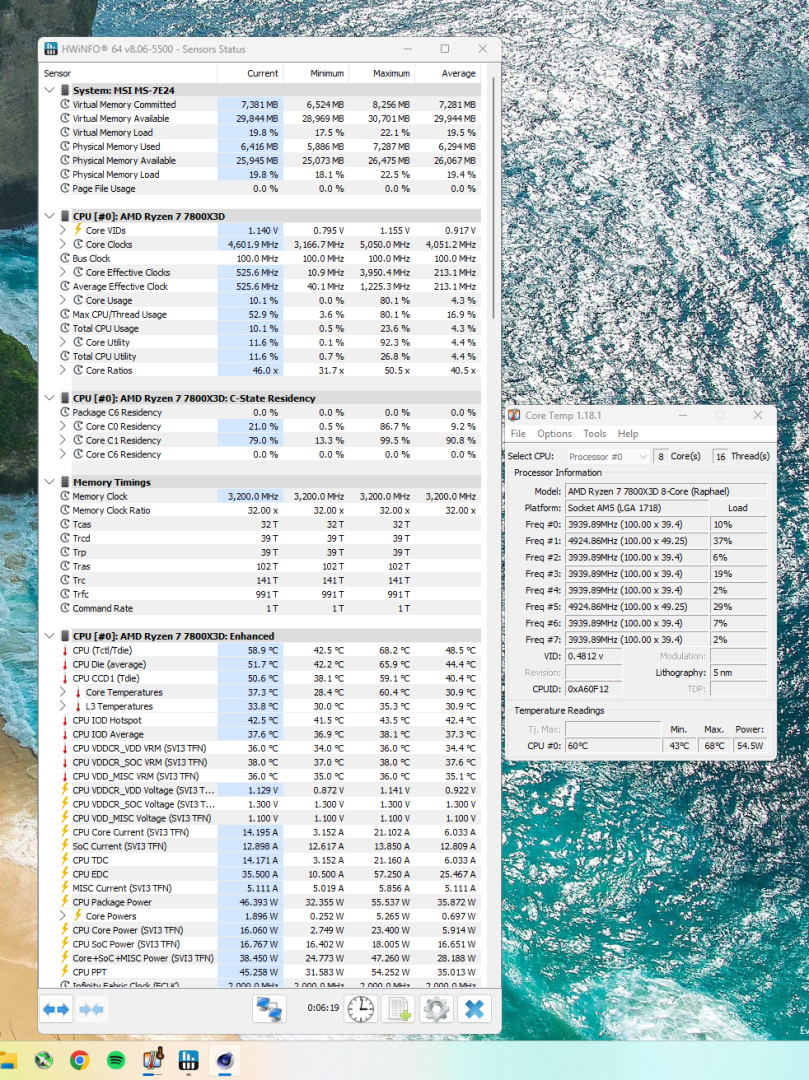This screenshot has width=809, height=1080.
Task: Click the CPU #0 60°C temperature reading
Action: tap(613, 746)
